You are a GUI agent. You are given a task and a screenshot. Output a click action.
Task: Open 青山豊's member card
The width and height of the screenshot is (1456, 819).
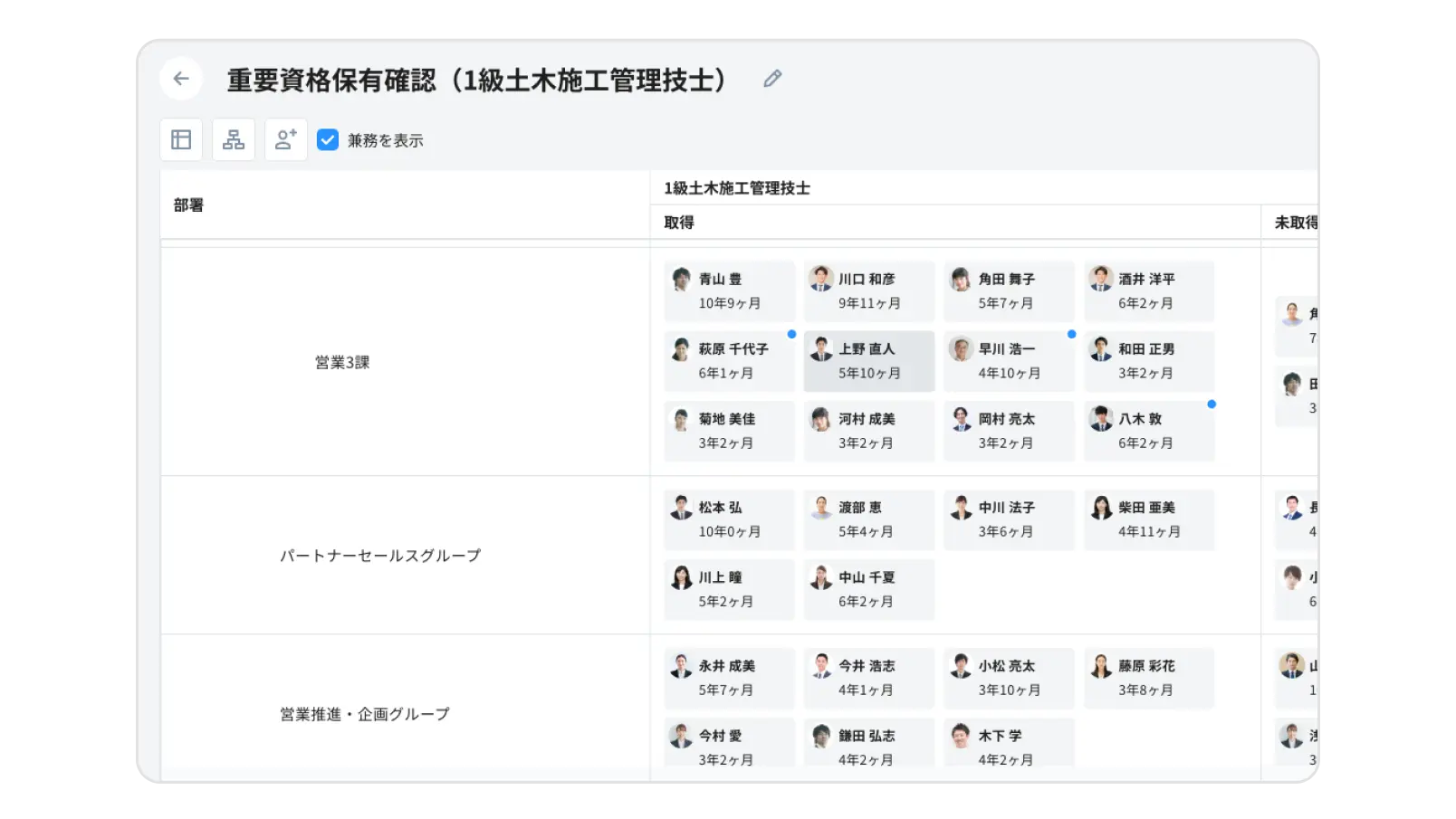pos(729,290)
